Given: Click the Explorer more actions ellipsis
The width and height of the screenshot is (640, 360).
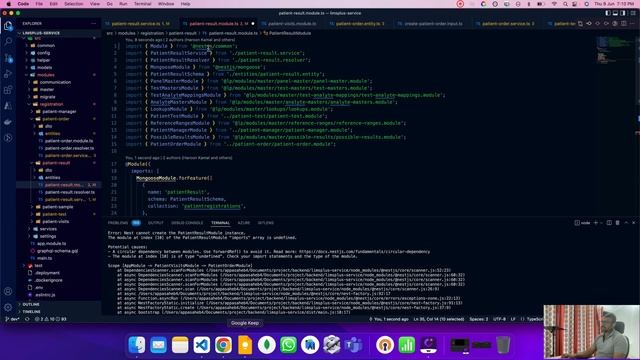Looking at the screenshot, I should point(93,24).
